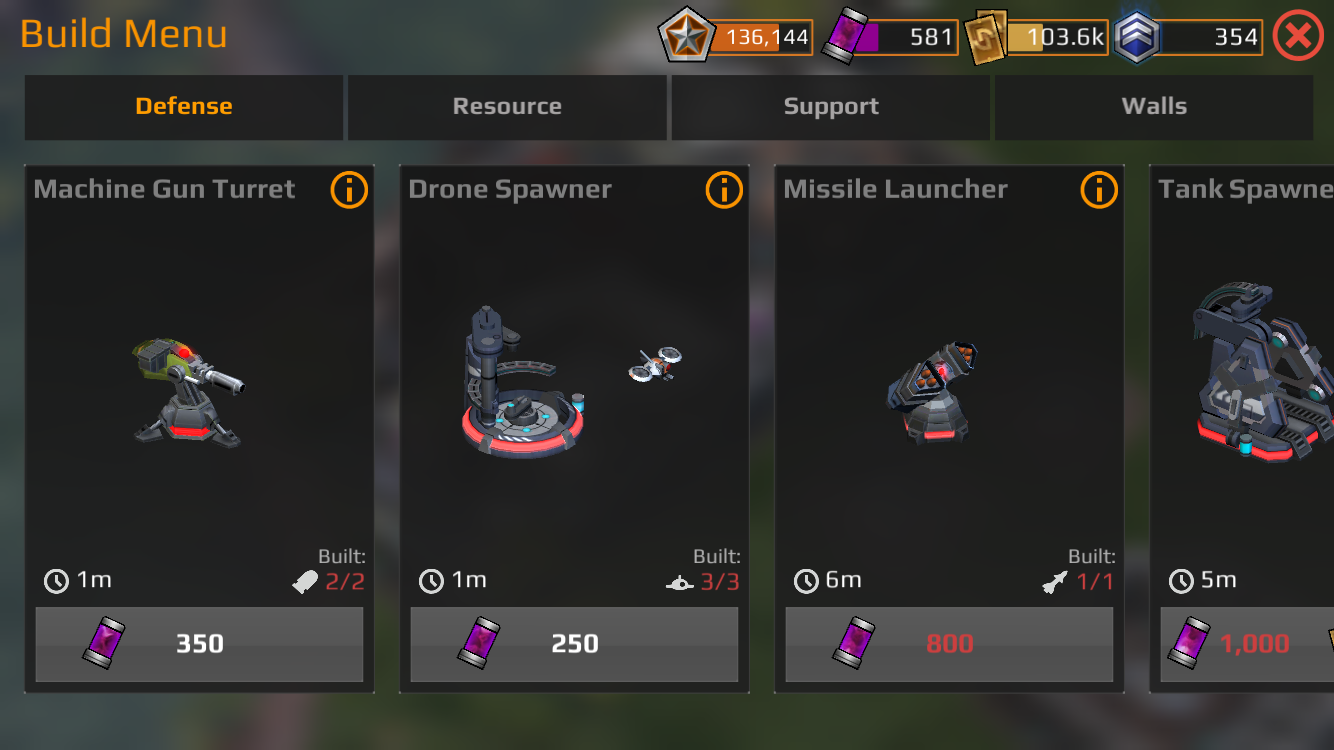Buy Machine Gun Turret for 350
Screen dimensions: 1334x750
click(x=199, y=644)
